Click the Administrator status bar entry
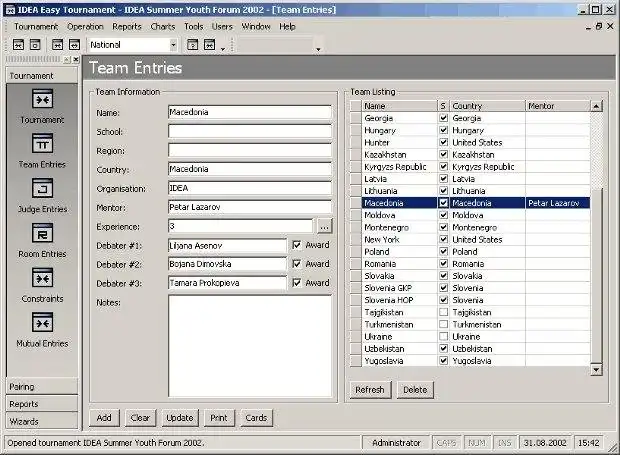Viewport: 620px width, 455px height. point(396,443)
